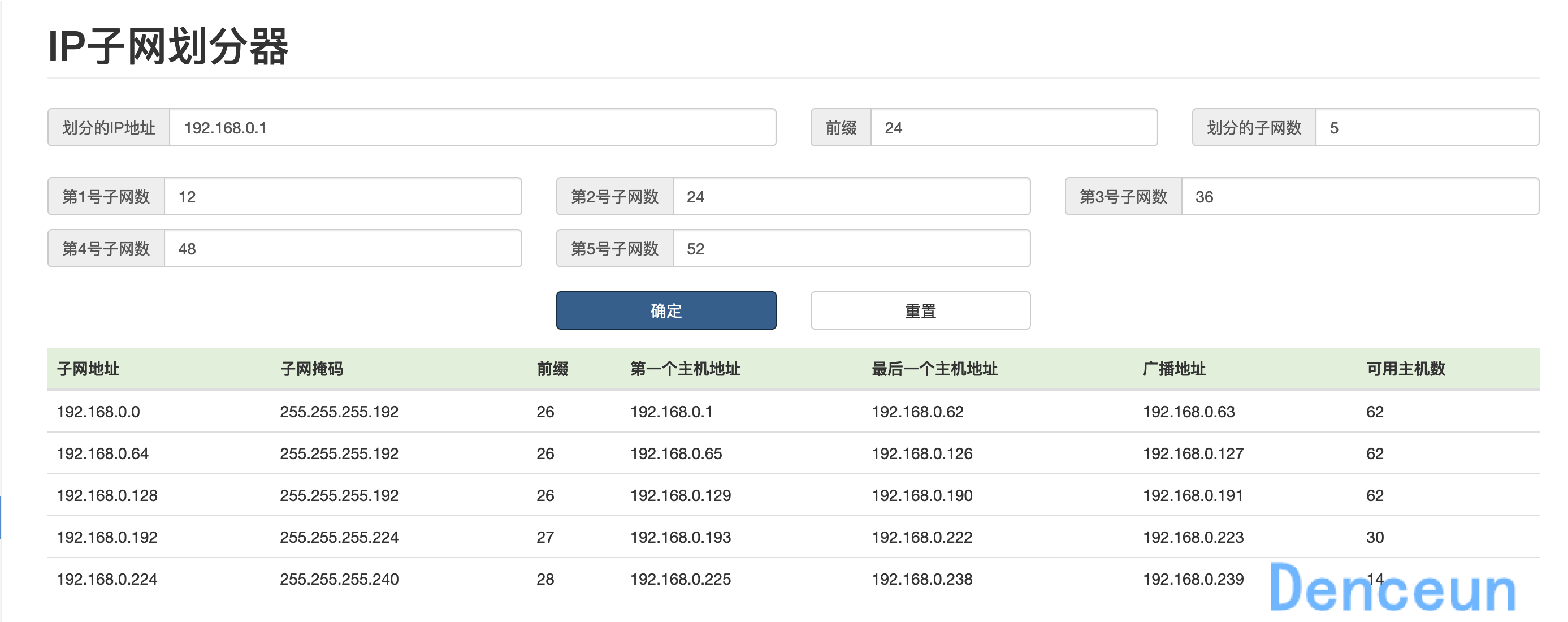Image resolution: width=1568 pixels, height=622 pixels.
Task: Click broadcast cell 192.168.0.239
Action: (x=1193, y=580)
